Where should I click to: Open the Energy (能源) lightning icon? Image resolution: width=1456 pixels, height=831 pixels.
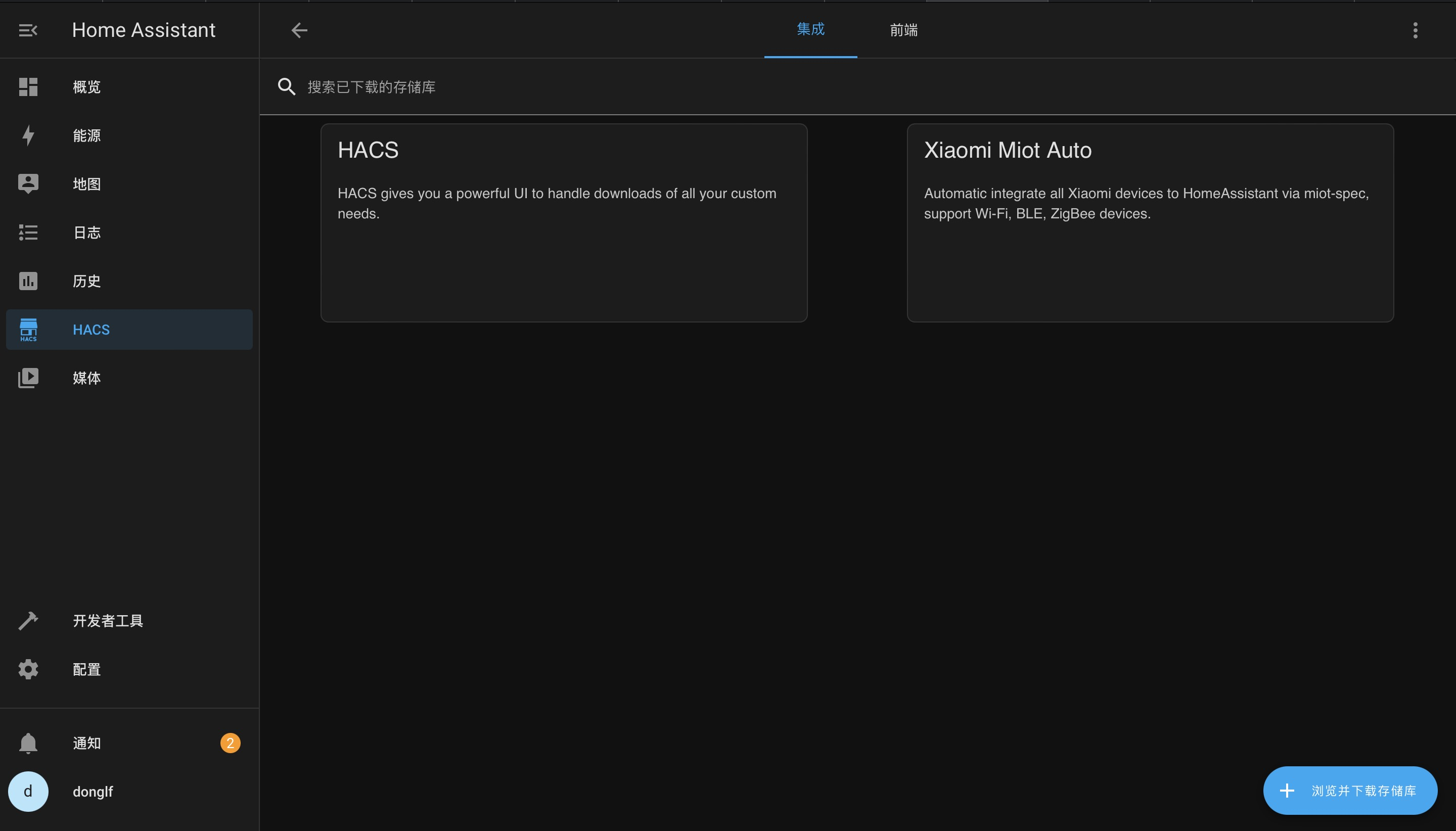coord(28,135)
